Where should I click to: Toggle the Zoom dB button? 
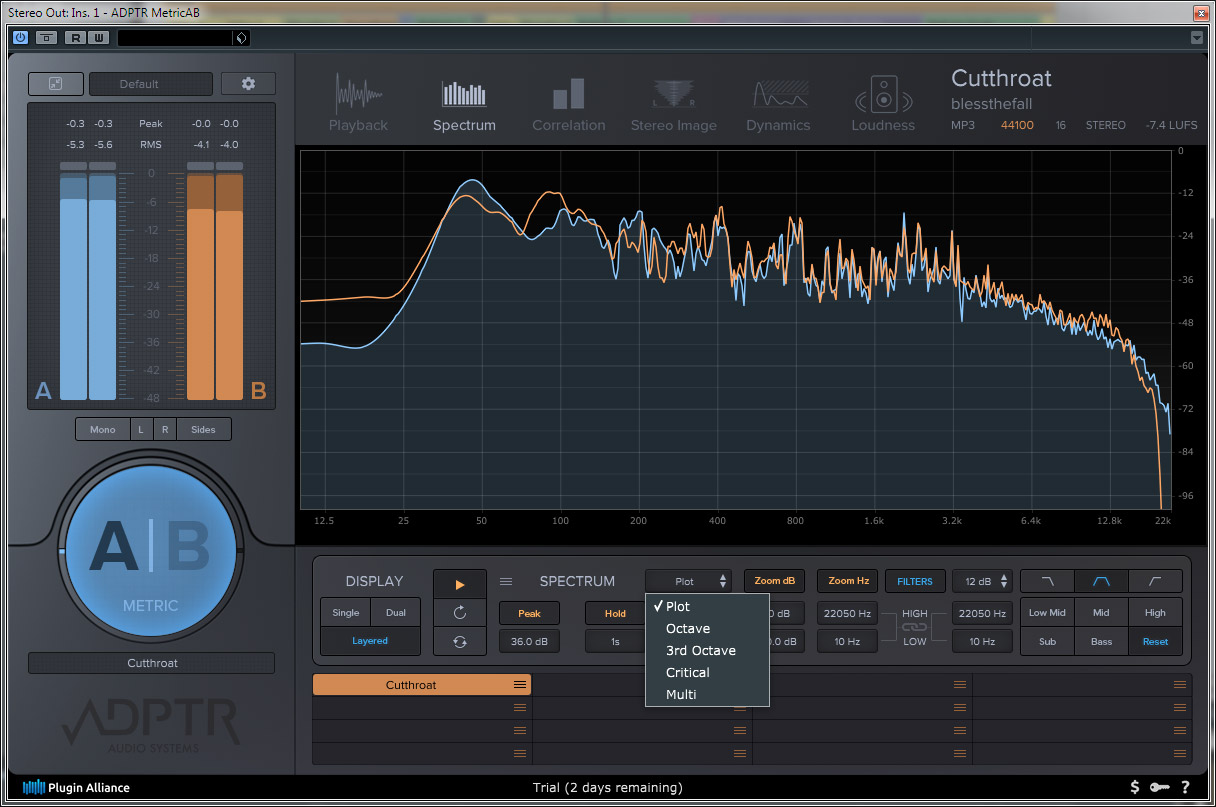coord(774,581)
